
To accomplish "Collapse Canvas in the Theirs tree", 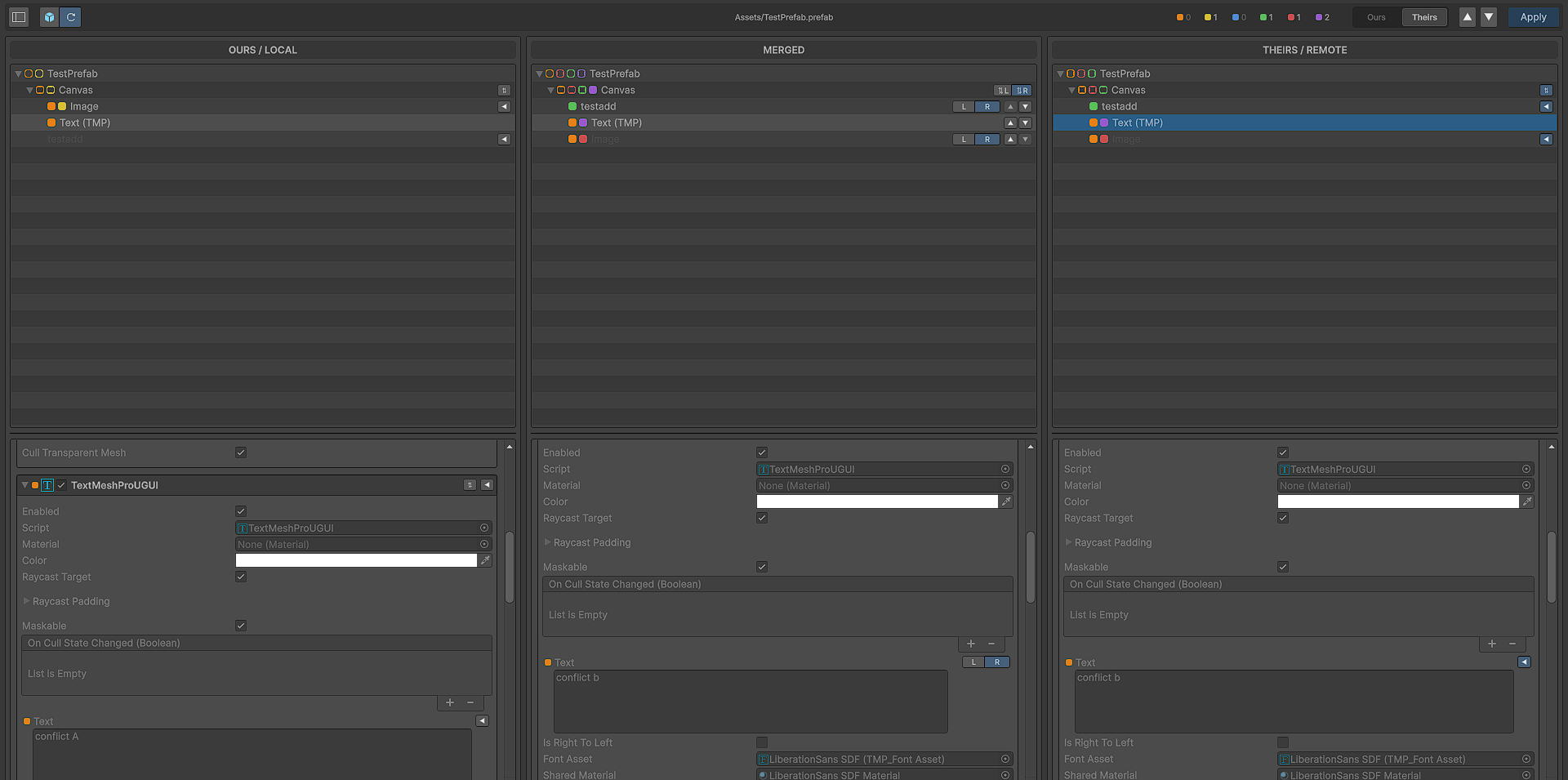I will [1071, 90].
